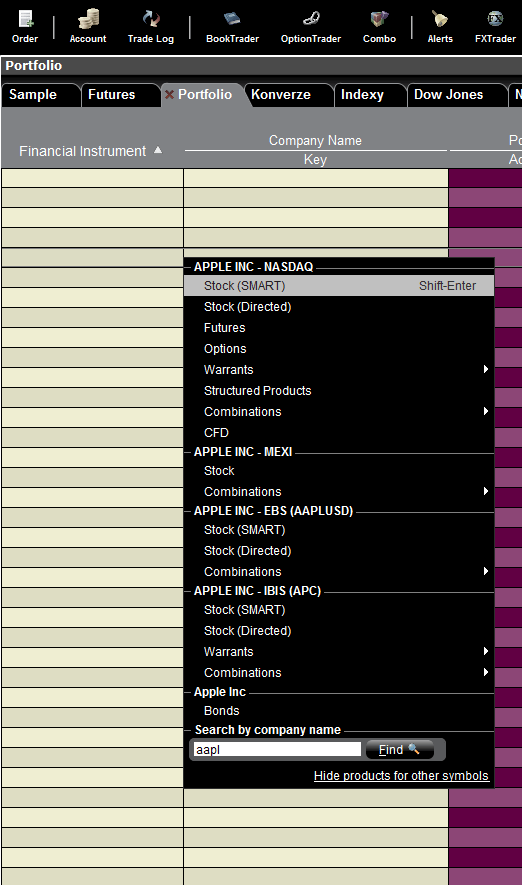Choose Structured Products entry
The image size is (522, 885).
click(x=339, y=390)
